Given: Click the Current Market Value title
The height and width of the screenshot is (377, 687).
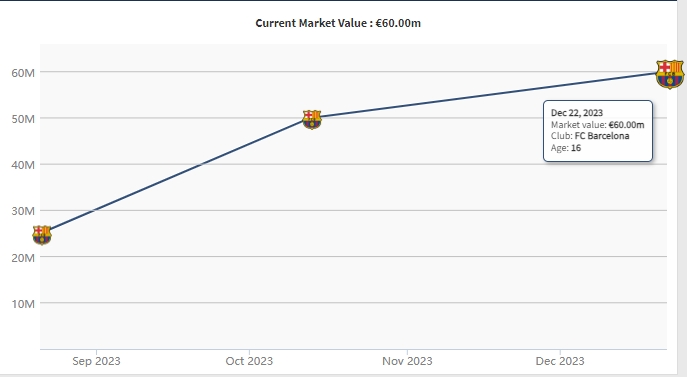Looking at the screenshot, I should tap(338, 23).
